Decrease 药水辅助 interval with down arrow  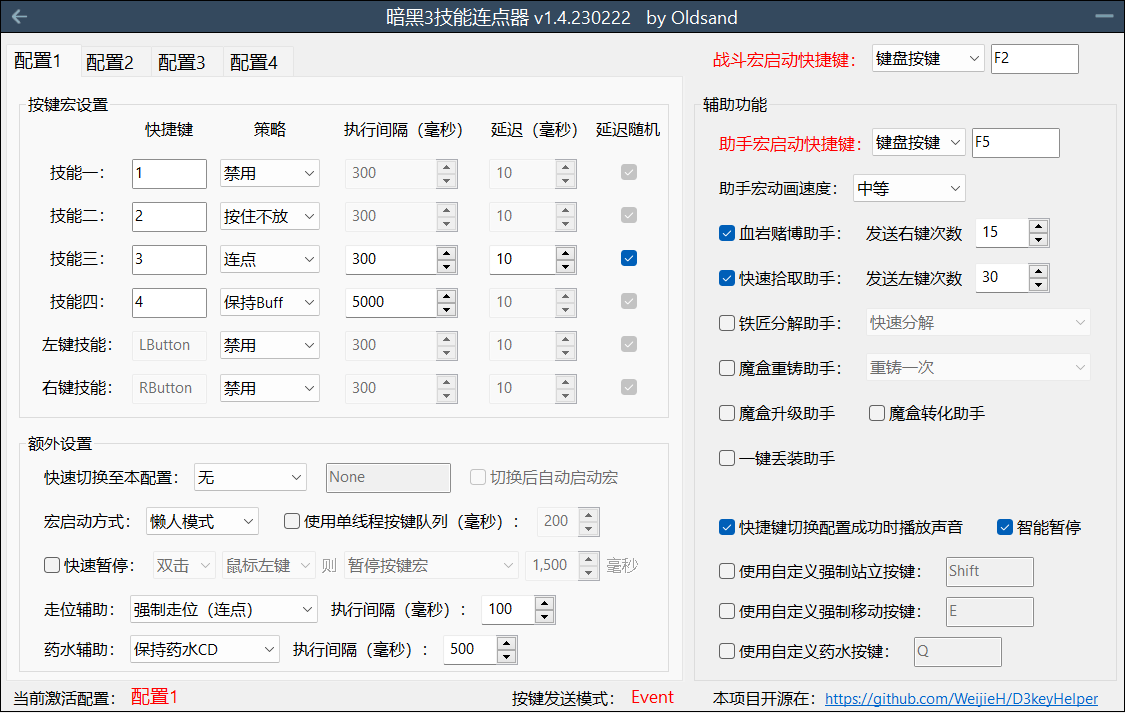click(x=507, y=656)
